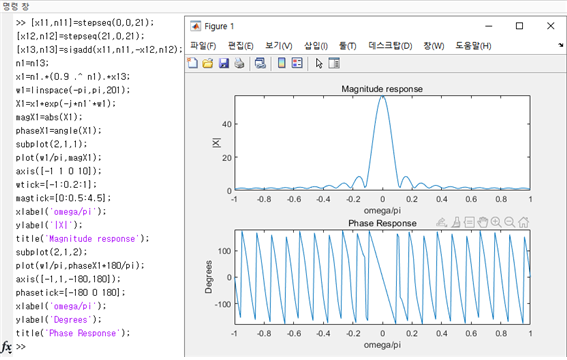Click the line 'n1=n13;'

[x=32, y=63]
